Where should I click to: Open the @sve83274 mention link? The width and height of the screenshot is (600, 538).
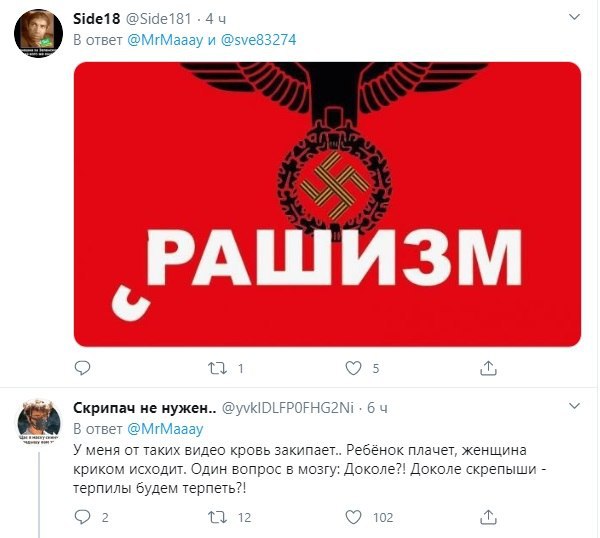(258, 40)
